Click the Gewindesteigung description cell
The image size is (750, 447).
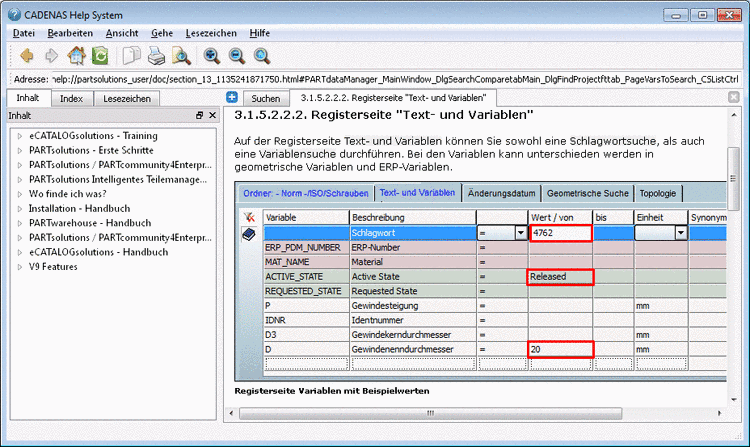[x=413, y=306]
